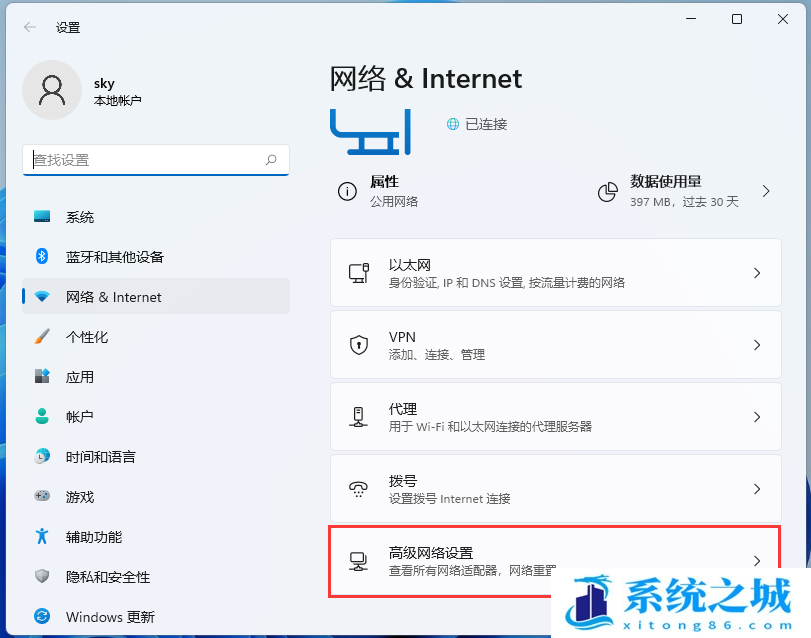Click the back arrow in Settings header
Screen dimensions: 811x638
30,27
